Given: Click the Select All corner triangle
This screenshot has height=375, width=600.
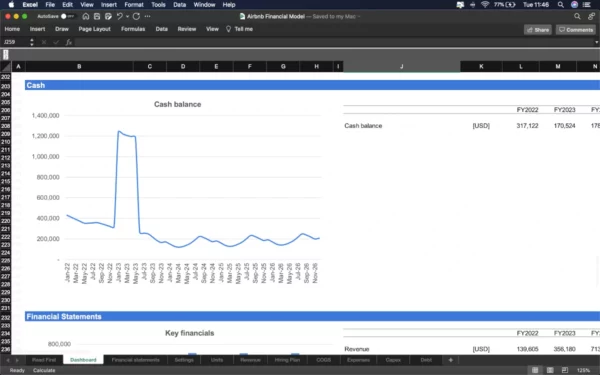Looking at the screenshot, I should tap(6, 67).
